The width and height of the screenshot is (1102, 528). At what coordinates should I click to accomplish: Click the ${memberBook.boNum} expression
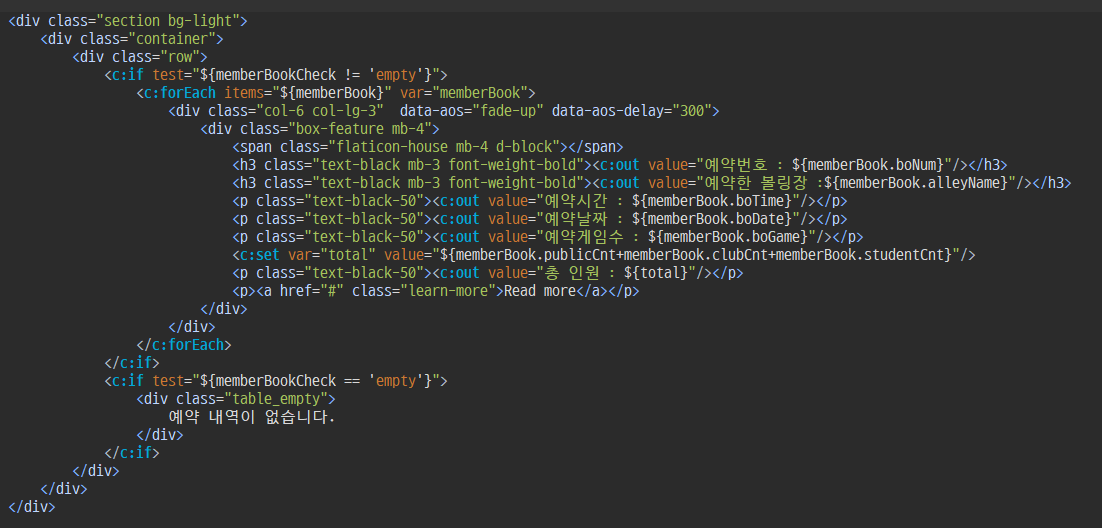point(869,165)
